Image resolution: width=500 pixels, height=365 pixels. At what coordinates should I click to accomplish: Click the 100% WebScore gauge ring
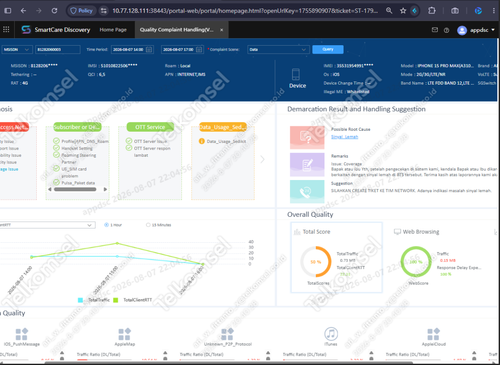pyautogui.click(x=416, y=262)
